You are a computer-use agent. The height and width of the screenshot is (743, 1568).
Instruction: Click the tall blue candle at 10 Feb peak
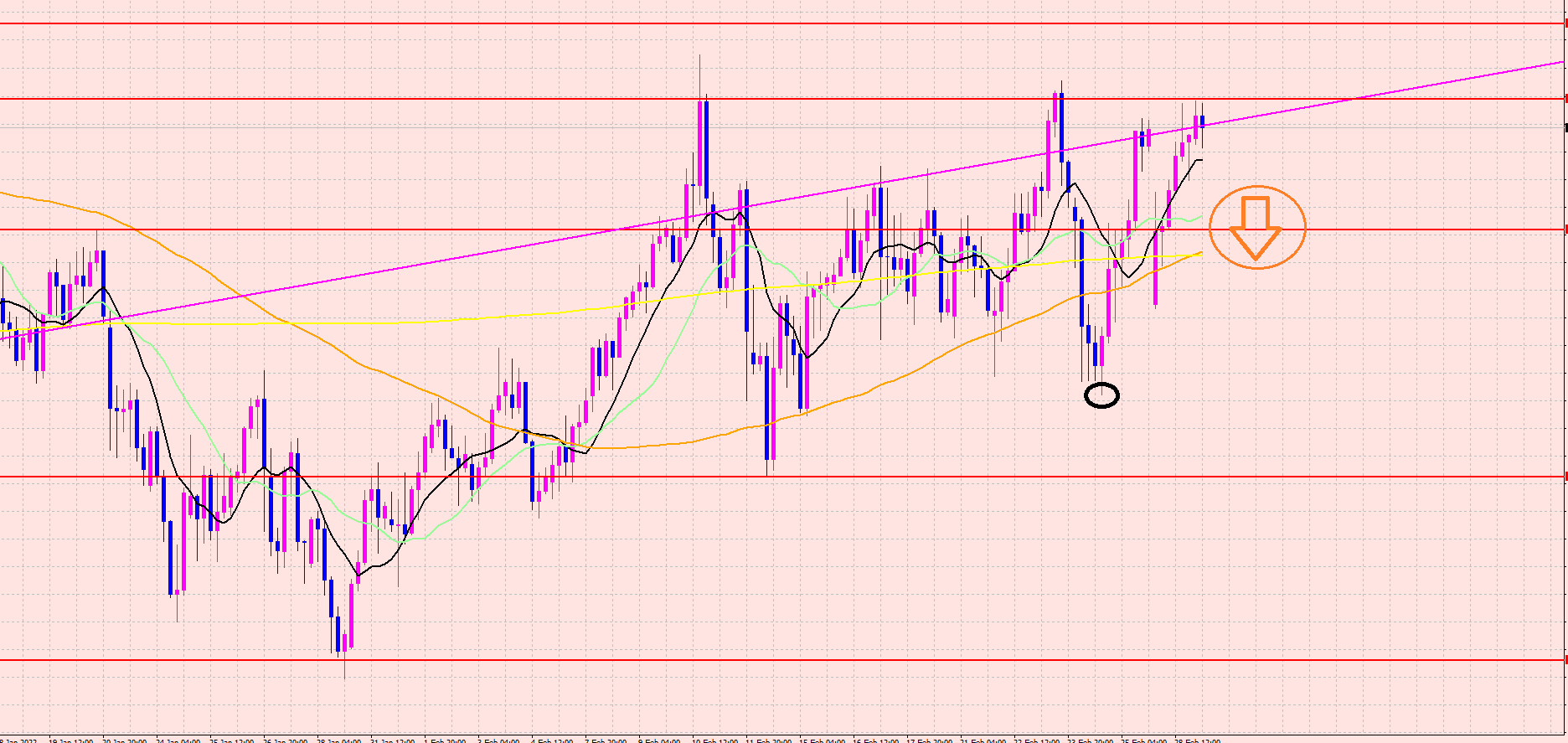click(706, 151)
